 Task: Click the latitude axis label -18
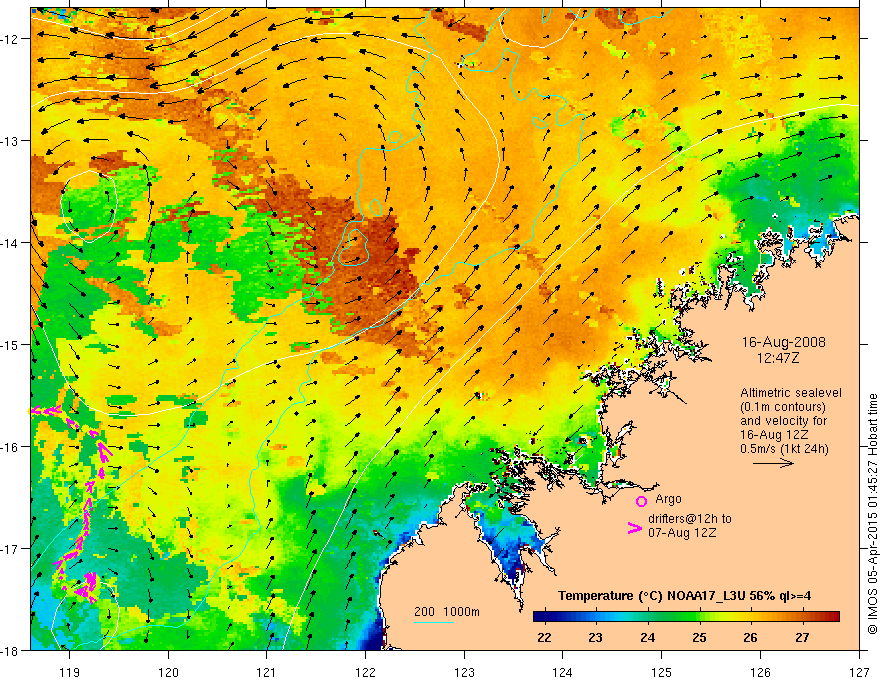(10, 651)
